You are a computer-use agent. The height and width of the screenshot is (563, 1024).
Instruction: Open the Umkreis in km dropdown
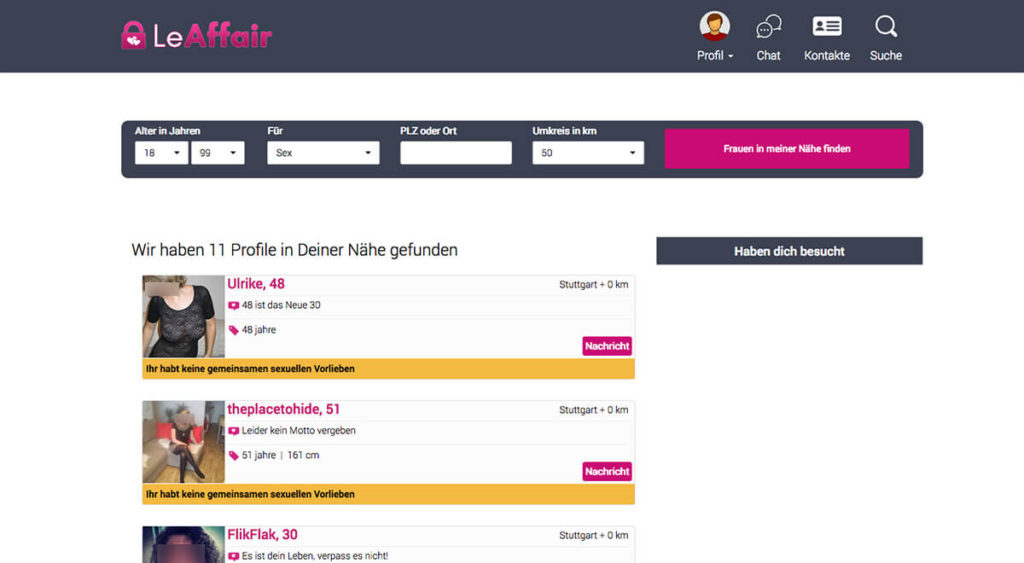coord(587,153)
